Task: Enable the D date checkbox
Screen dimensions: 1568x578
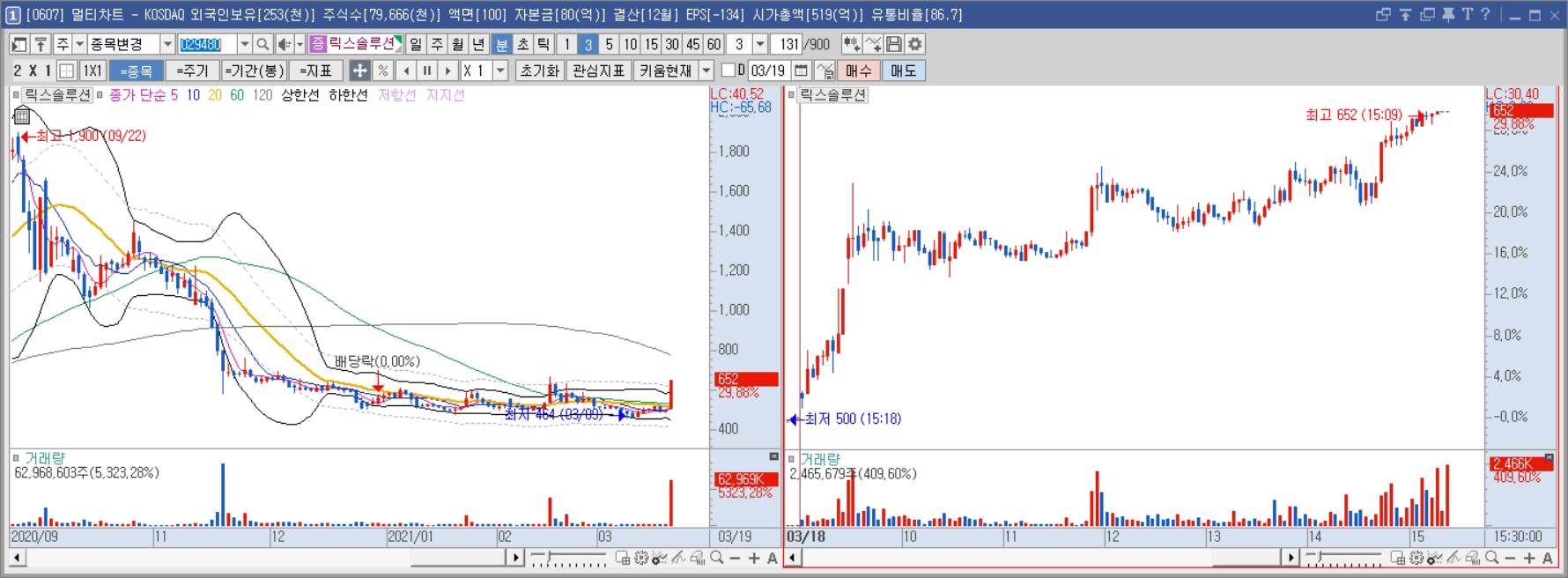Action: [x=729, y=70]
